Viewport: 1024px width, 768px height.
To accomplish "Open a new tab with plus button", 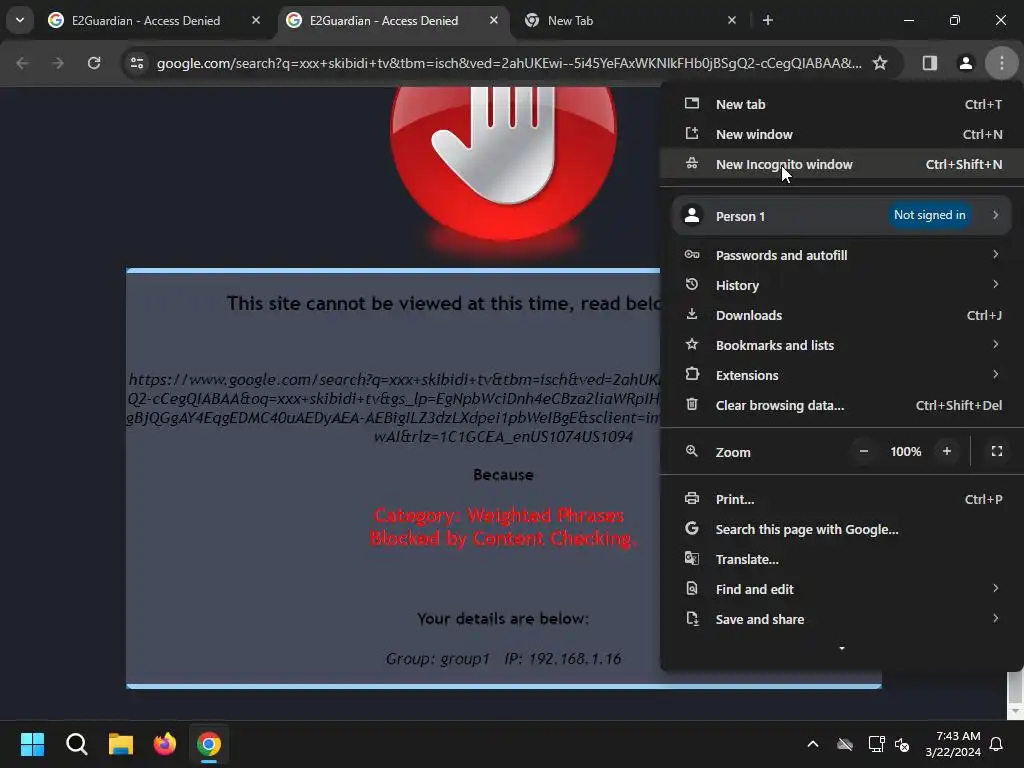I will coord(768,20).
